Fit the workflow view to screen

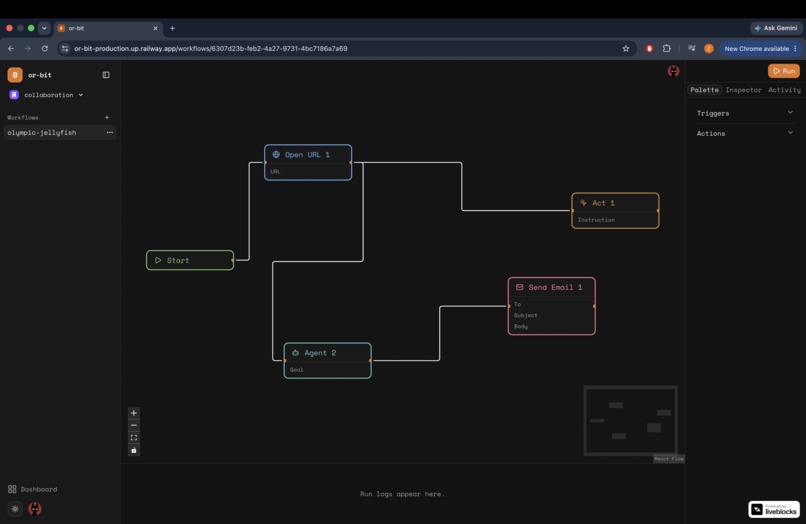point(134,438)
